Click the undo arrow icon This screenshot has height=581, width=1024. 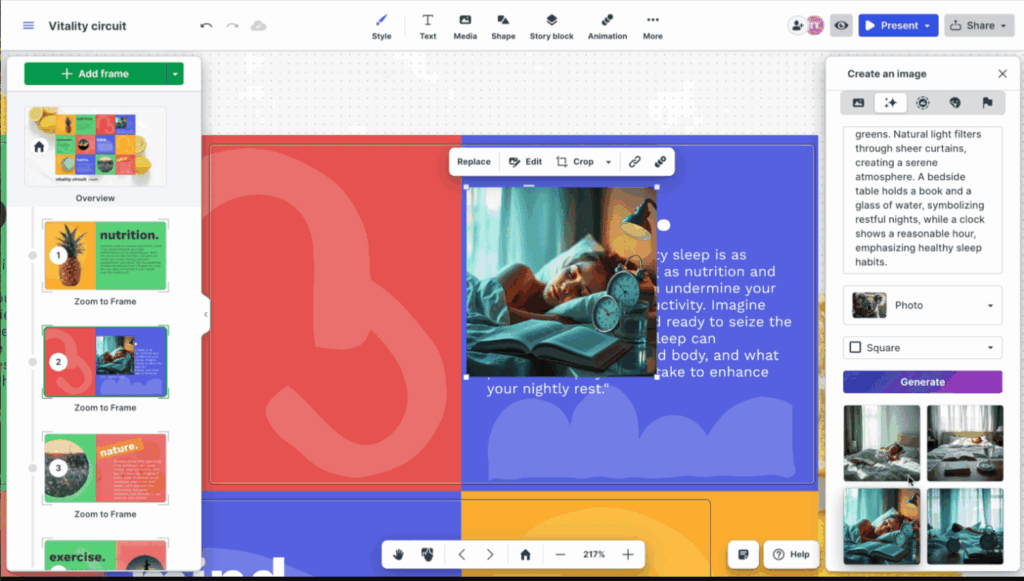coord(207,26)
